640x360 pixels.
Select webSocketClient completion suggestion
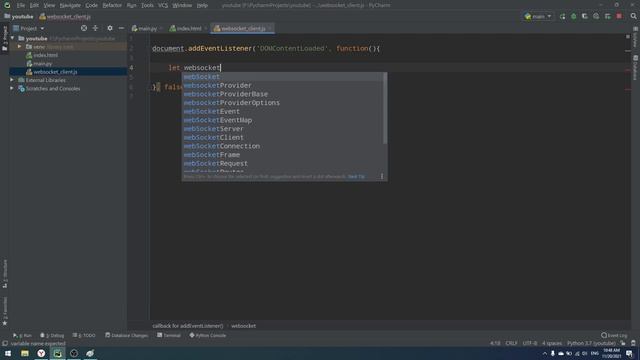[282, 138]
